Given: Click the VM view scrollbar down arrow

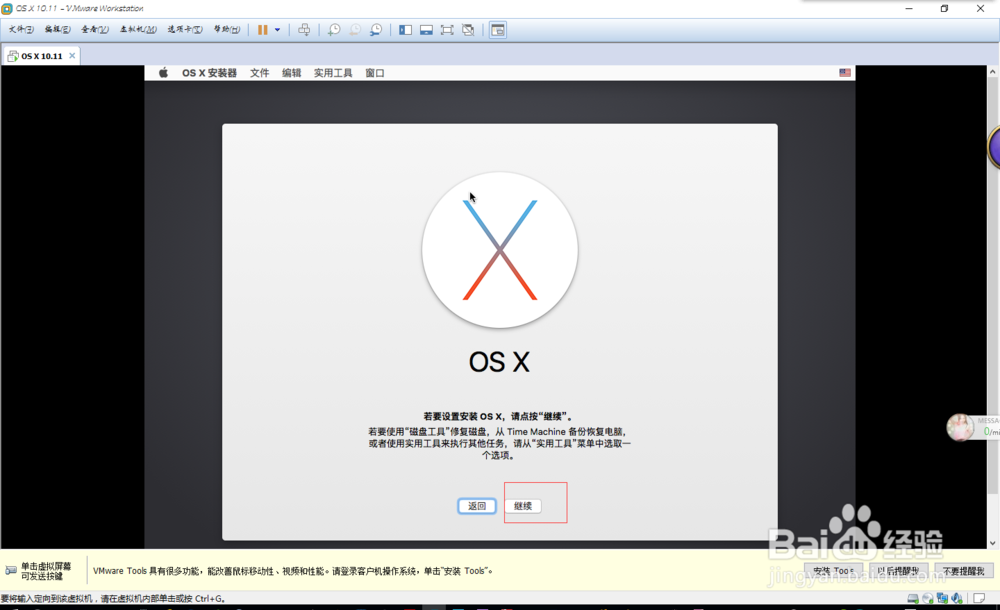Looking at the screenshot, I should 992,543.
